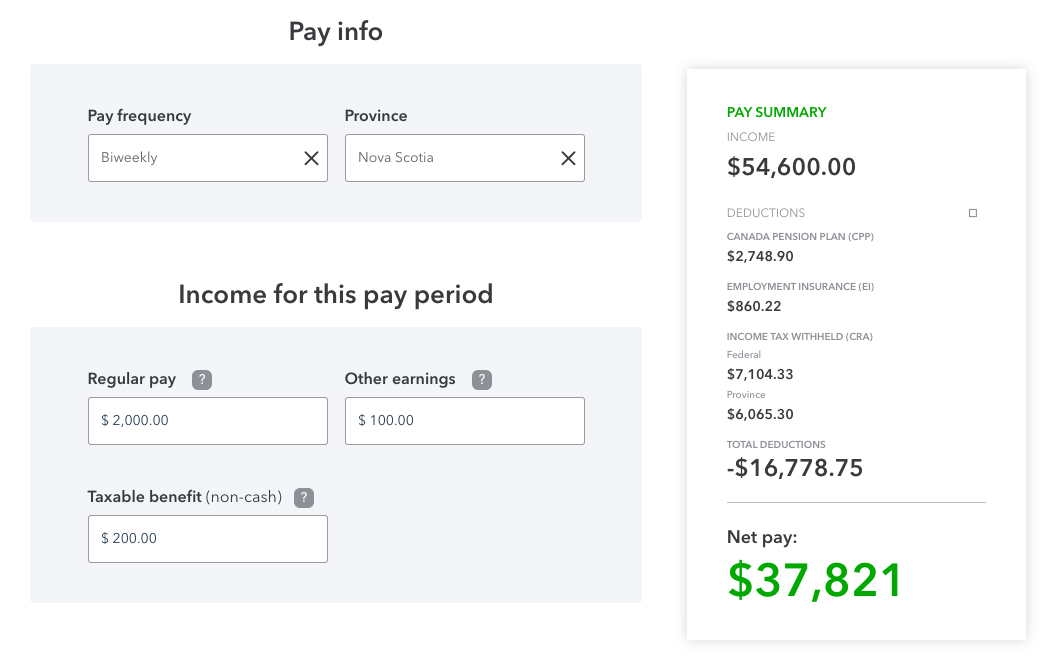Click the Regular pay amount field
The height and width of the screenshot is (657, 1058).
click(207, 421)
